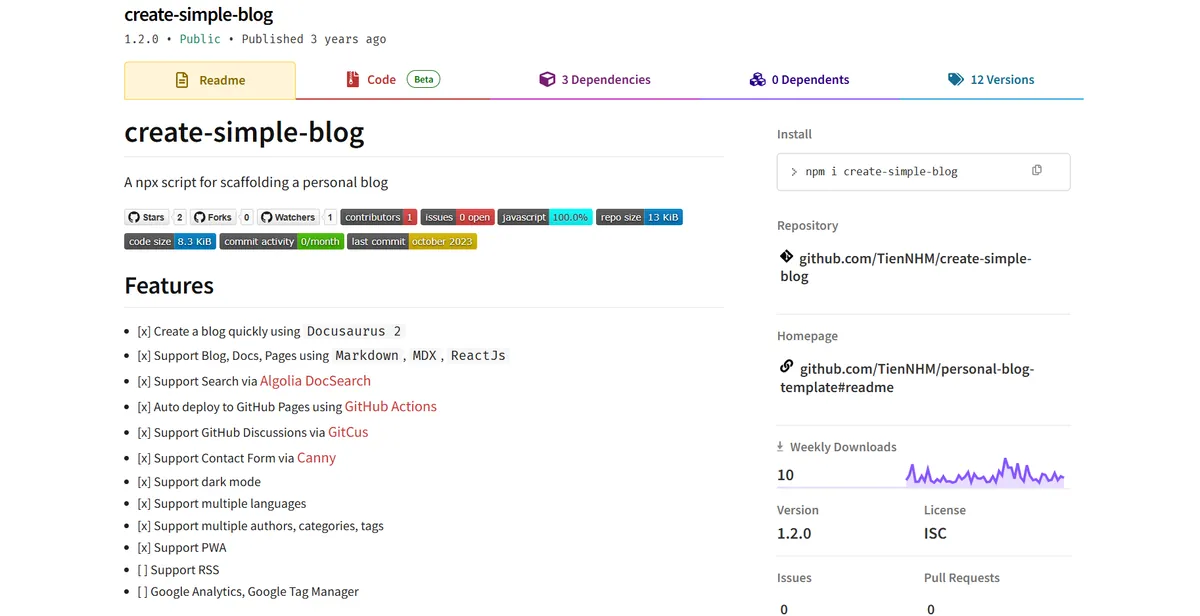Click 'Google Analytics, Google Tag Manager' item
This screenshot has width=1200, height=616.
(248, 592)
